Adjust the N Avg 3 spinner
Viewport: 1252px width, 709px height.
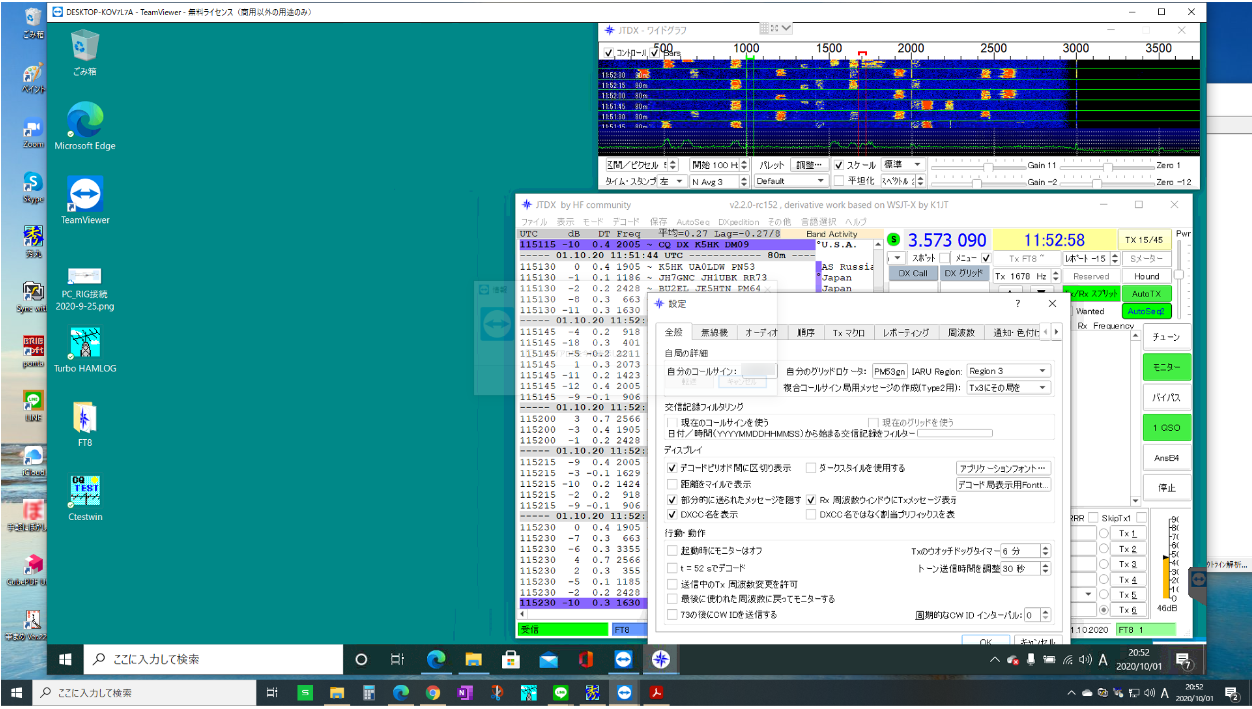(720, 181)
